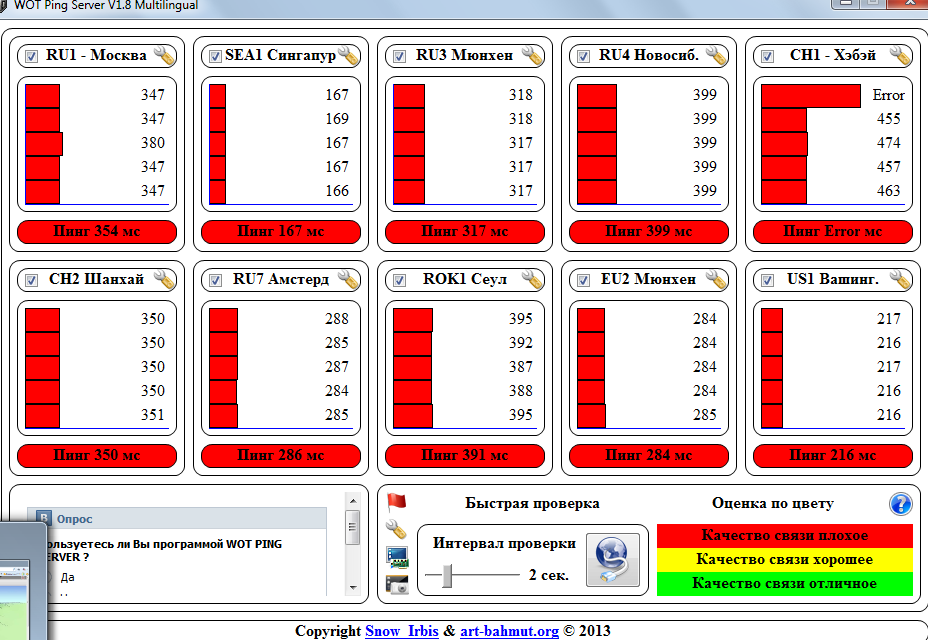
Task: Click the VK logo in Опрос header
Action: click(44, 519)
